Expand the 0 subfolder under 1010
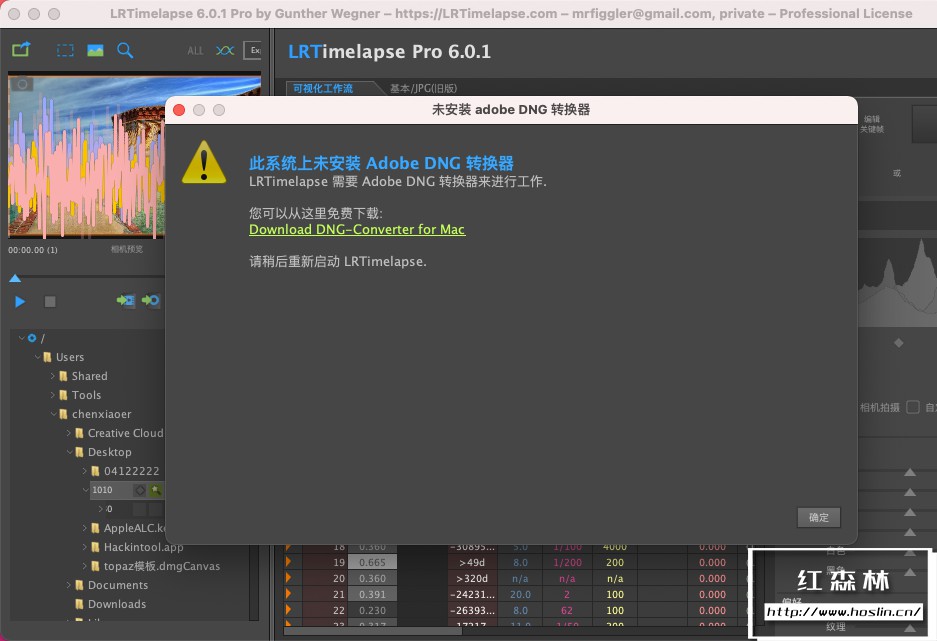Screen dimensions: 937x641 pos(100,509)
